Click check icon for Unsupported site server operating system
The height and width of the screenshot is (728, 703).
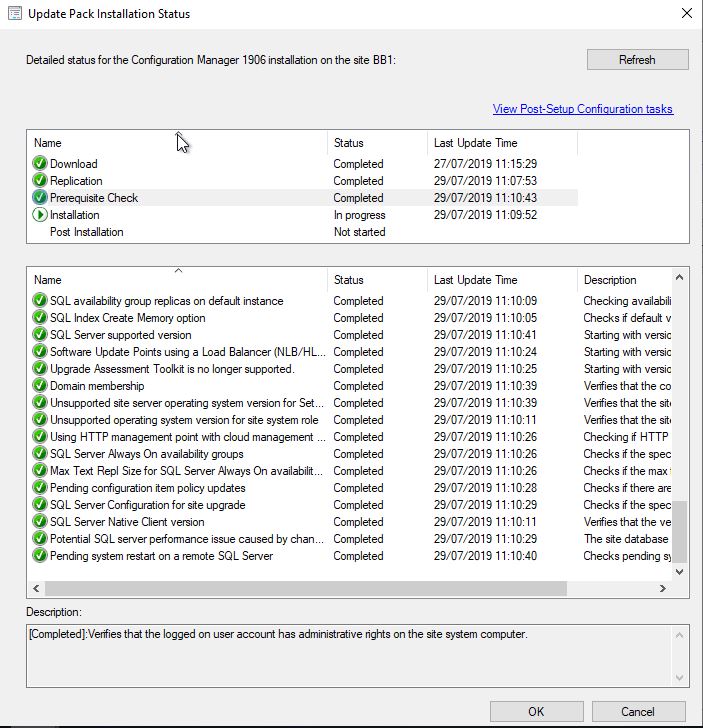(40, 403)
